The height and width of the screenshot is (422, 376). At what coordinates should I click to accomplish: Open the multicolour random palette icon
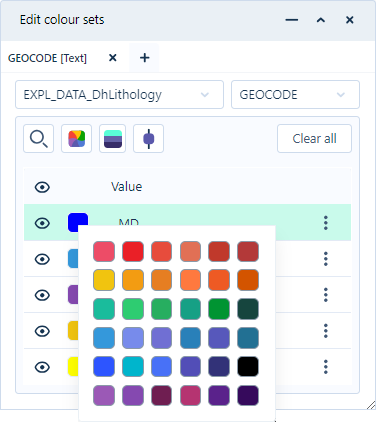coord(76,139)
